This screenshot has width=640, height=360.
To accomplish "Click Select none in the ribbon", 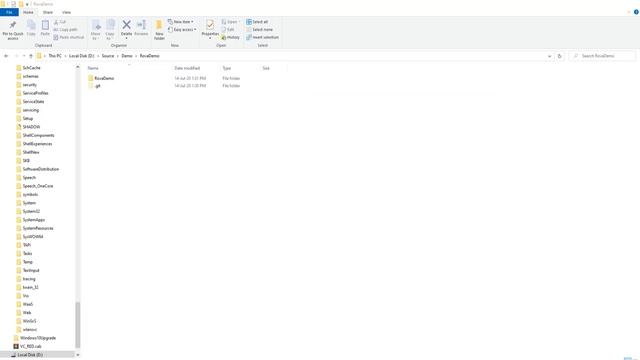I will click(259, 29).
